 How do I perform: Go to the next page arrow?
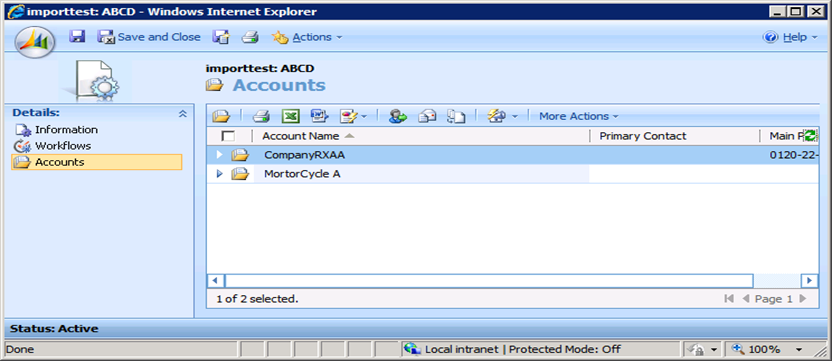coord(802,299)
